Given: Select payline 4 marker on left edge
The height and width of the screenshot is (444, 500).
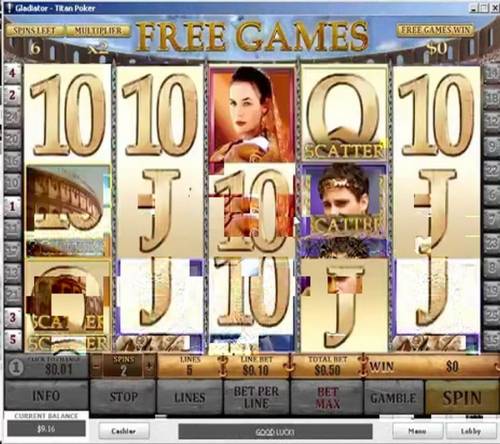Looking at the screenshot, I should click(12, 73).
